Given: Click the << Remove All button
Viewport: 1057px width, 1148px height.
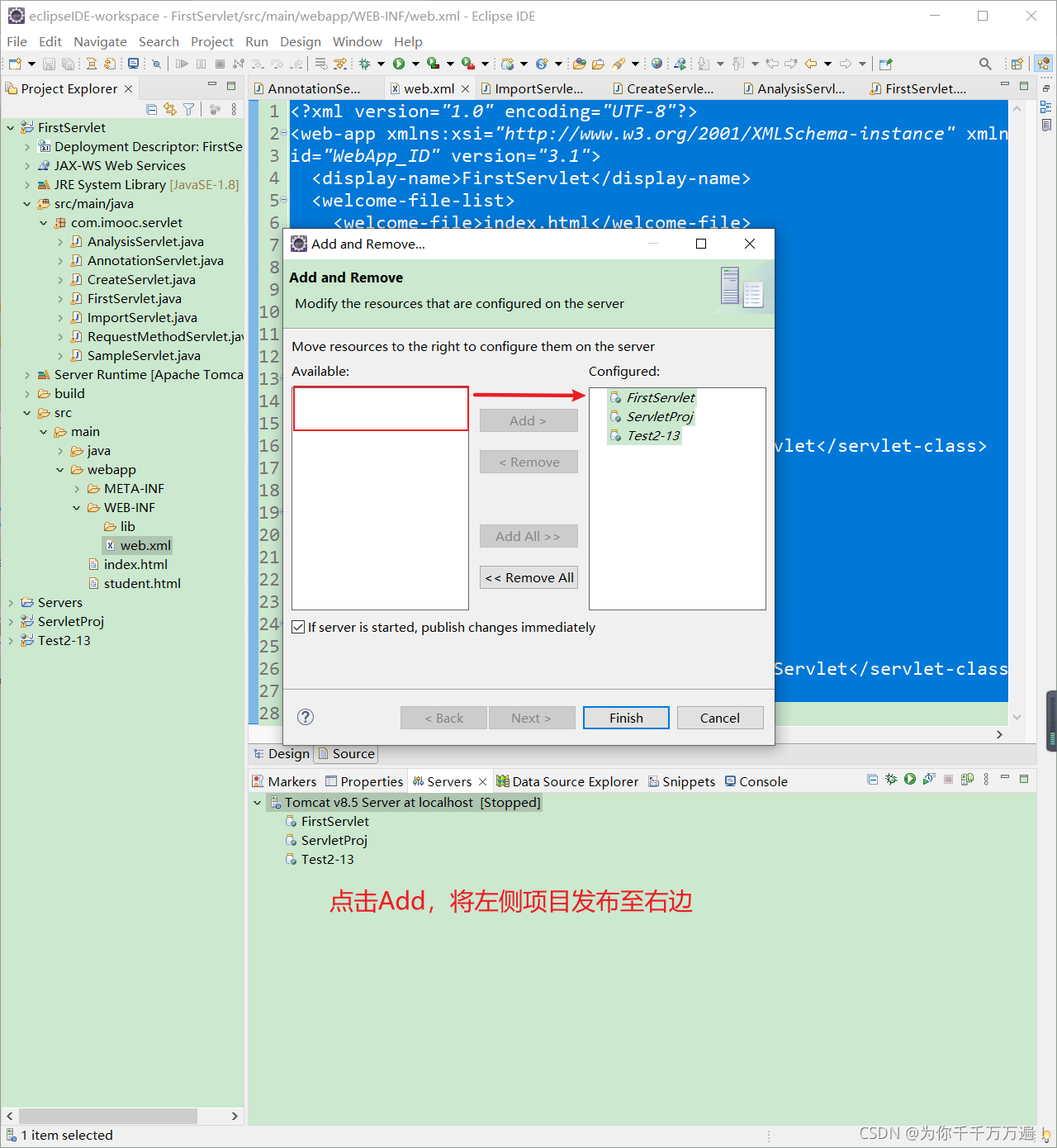Looking at the screenshot, I should [x=528, y=577].
